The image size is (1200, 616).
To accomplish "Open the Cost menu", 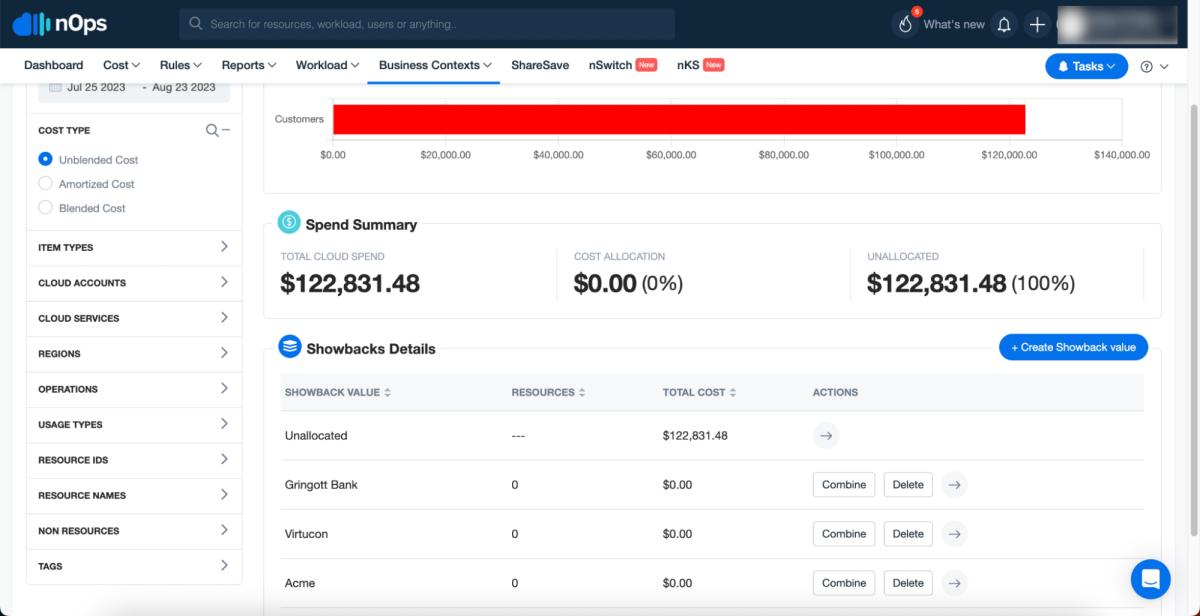I will (121, 65).
